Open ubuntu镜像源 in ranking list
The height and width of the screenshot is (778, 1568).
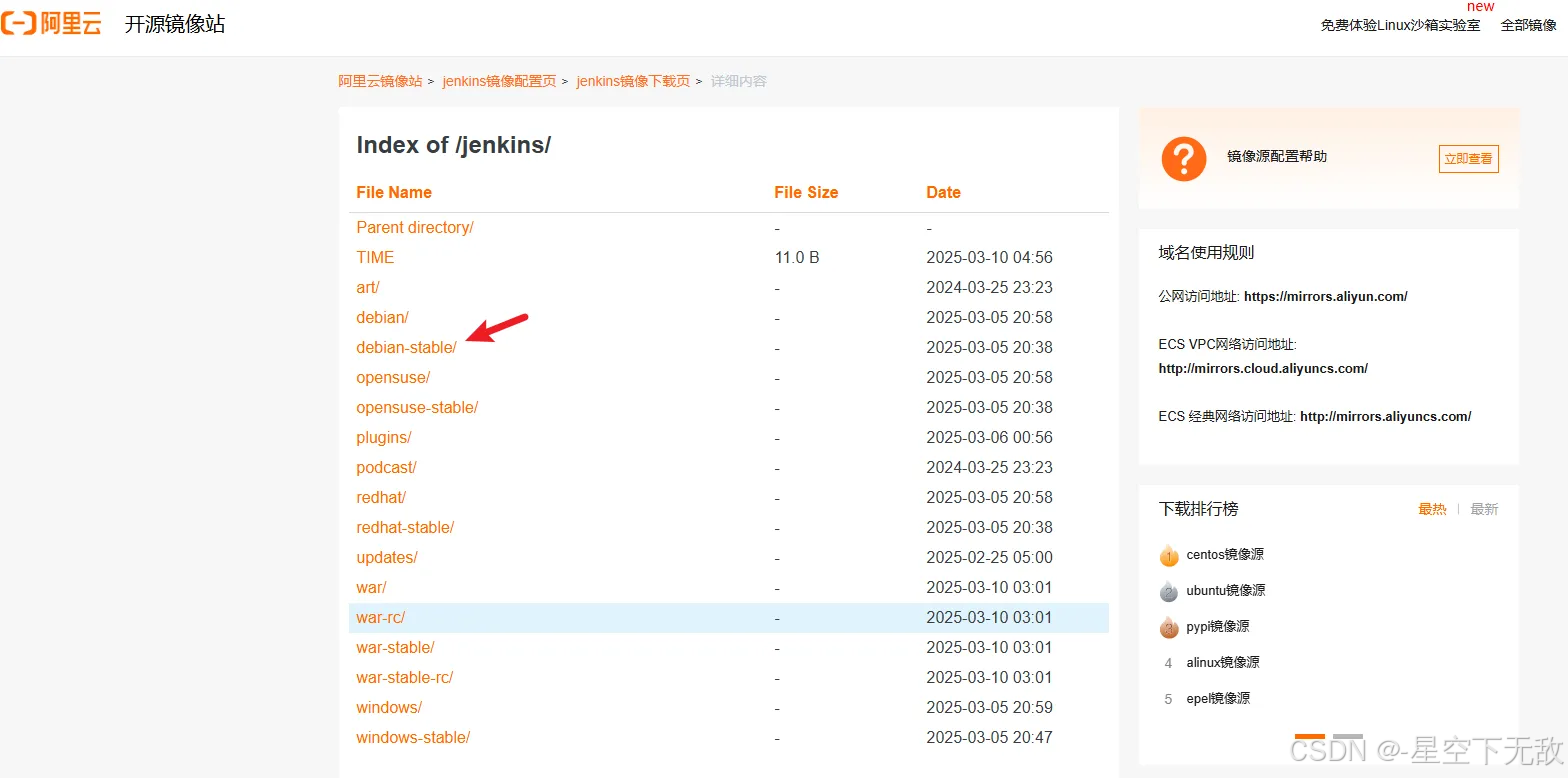[1226, 590]
